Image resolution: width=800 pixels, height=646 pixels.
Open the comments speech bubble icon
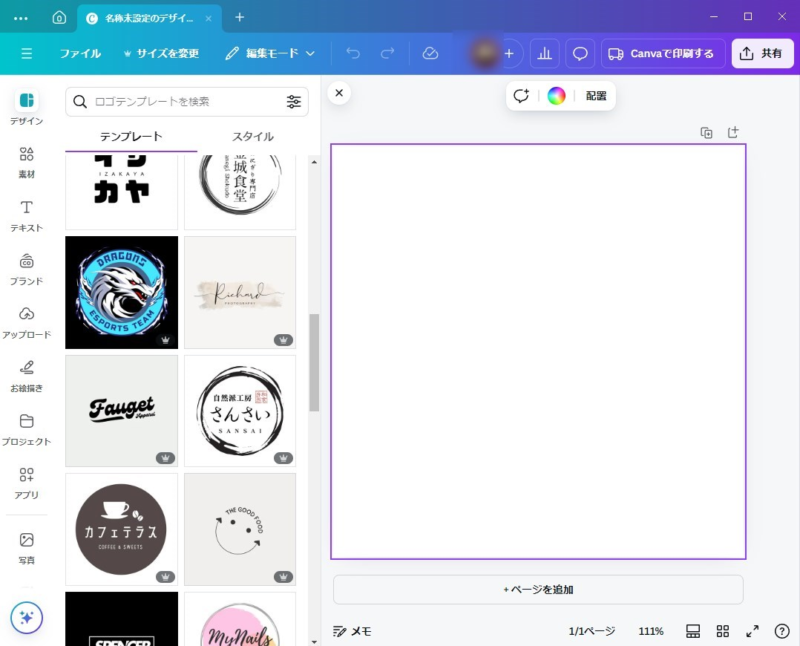(580, 53)
